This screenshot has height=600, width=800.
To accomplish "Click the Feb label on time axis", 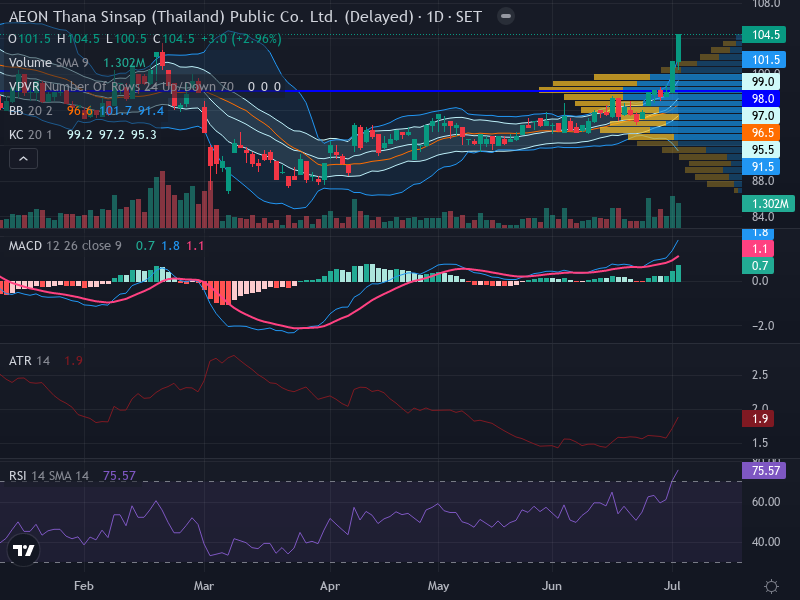I will [x=84, y=586].
